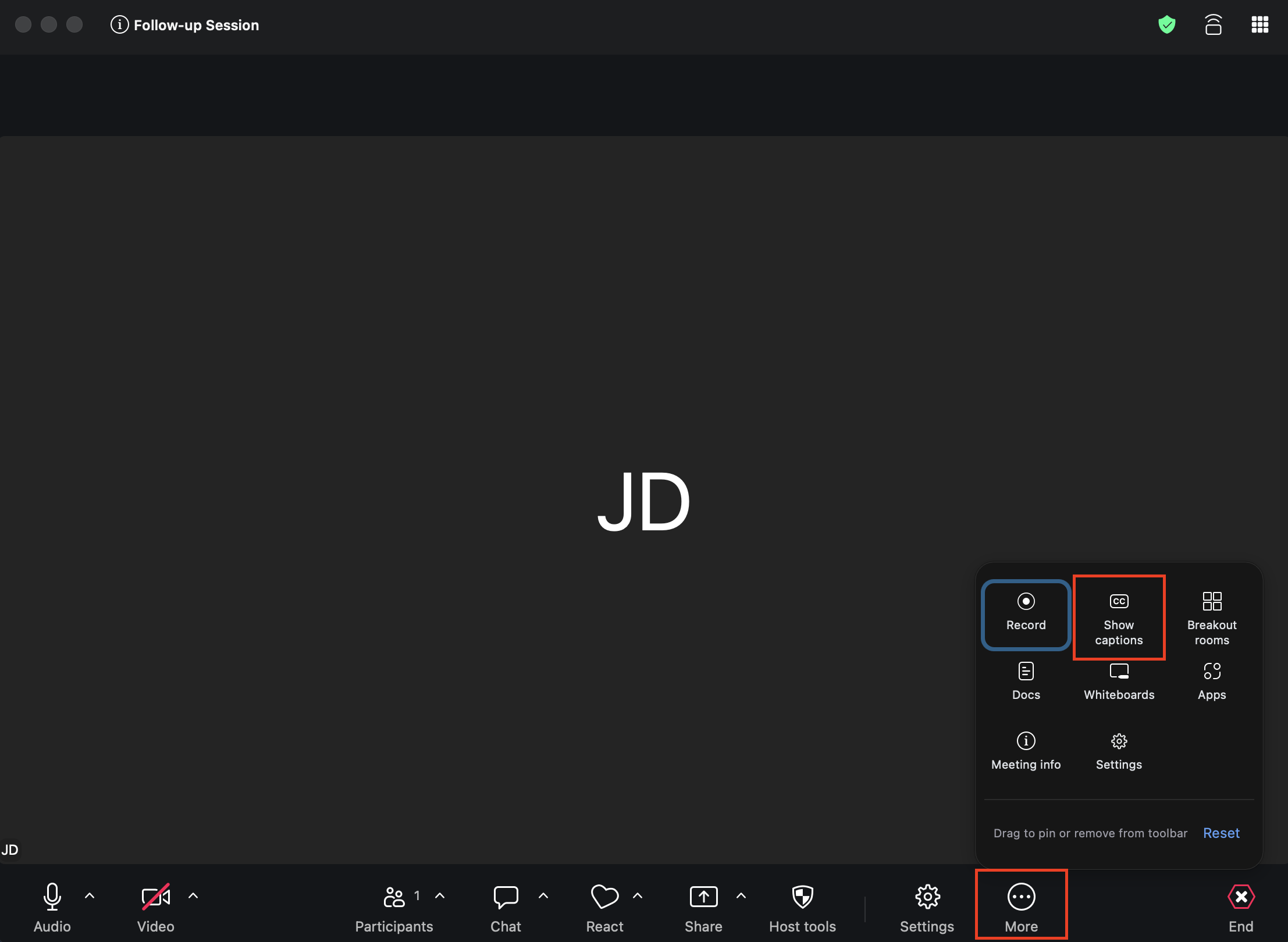Expand the React options chevron

coord(638,896)
